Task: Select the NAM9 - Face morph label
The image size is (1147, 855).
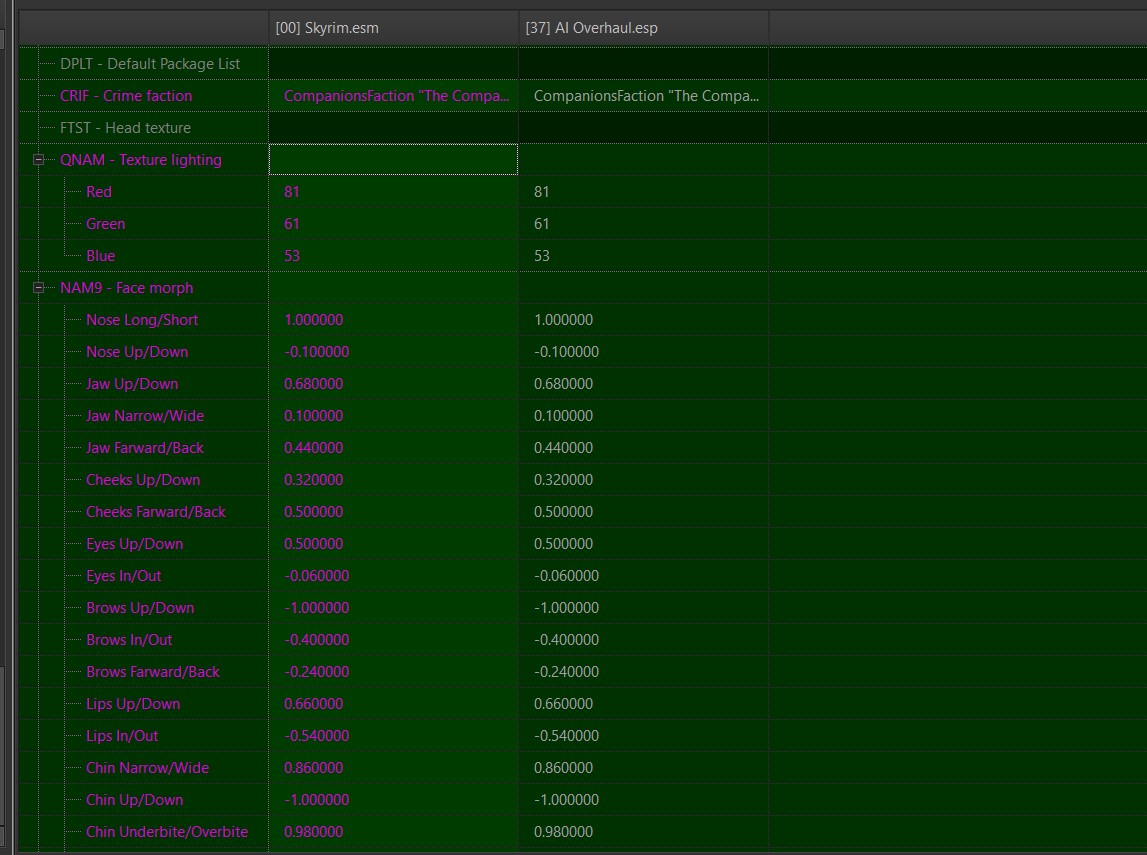Action: pyautogui.click(x=127, y=287)
